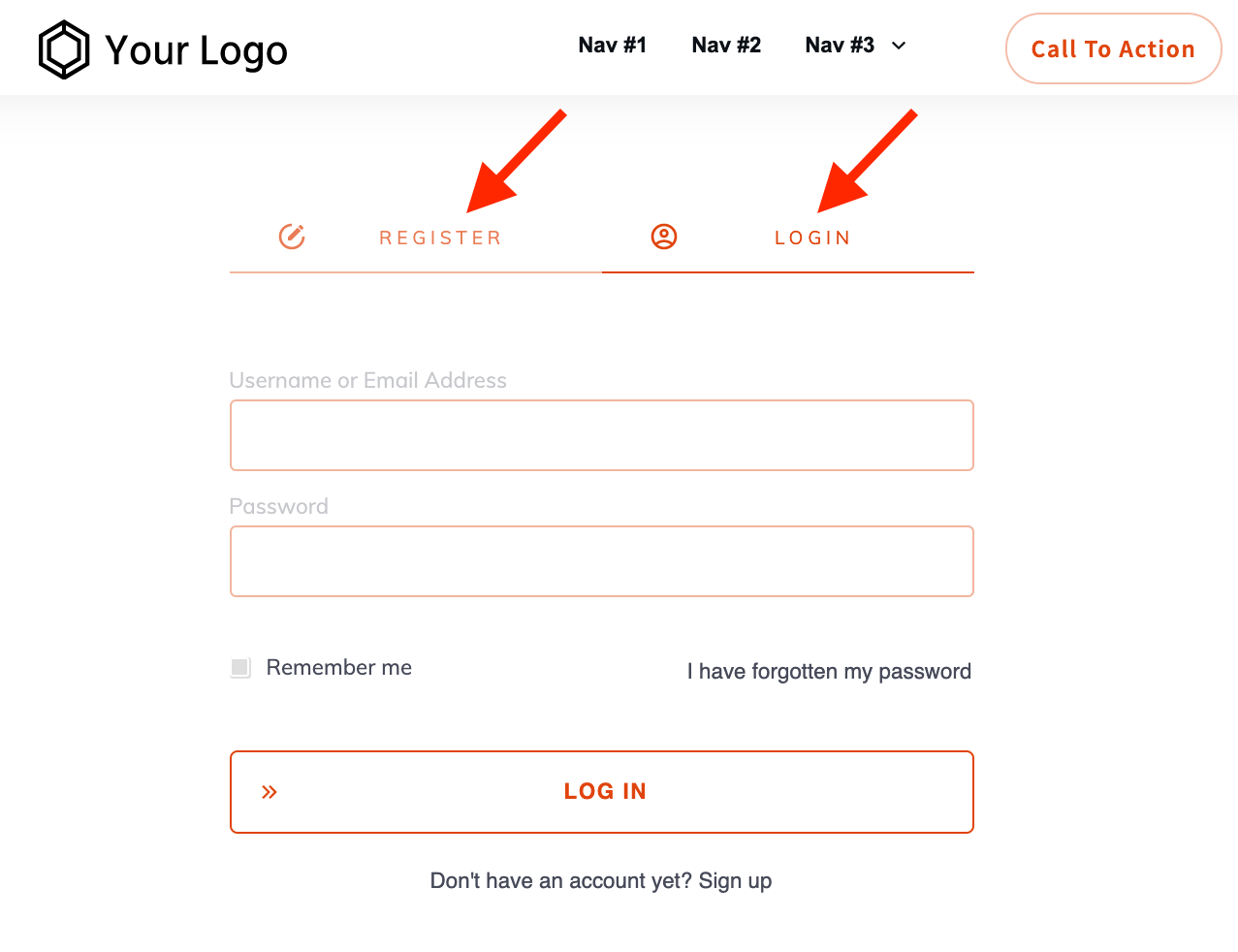Viewport: 1238px width, 952px height.
Task: Click the Your Logo text link
Action: [x=198, y=48]
